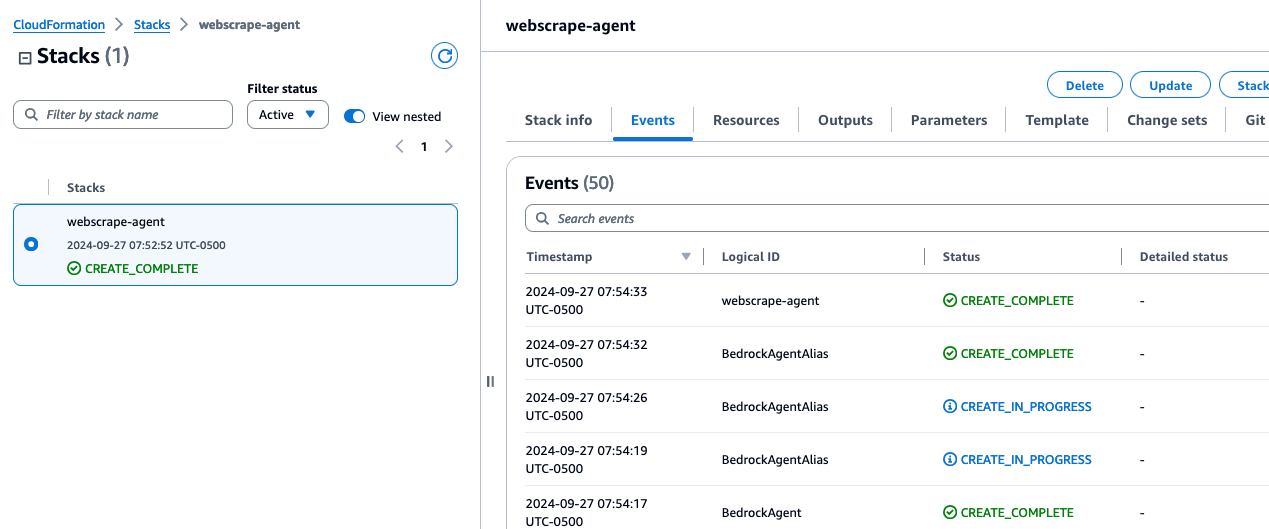Toggle the View nested switch
This screenshot has width=1269, height=529.
[x=355, y=116]
